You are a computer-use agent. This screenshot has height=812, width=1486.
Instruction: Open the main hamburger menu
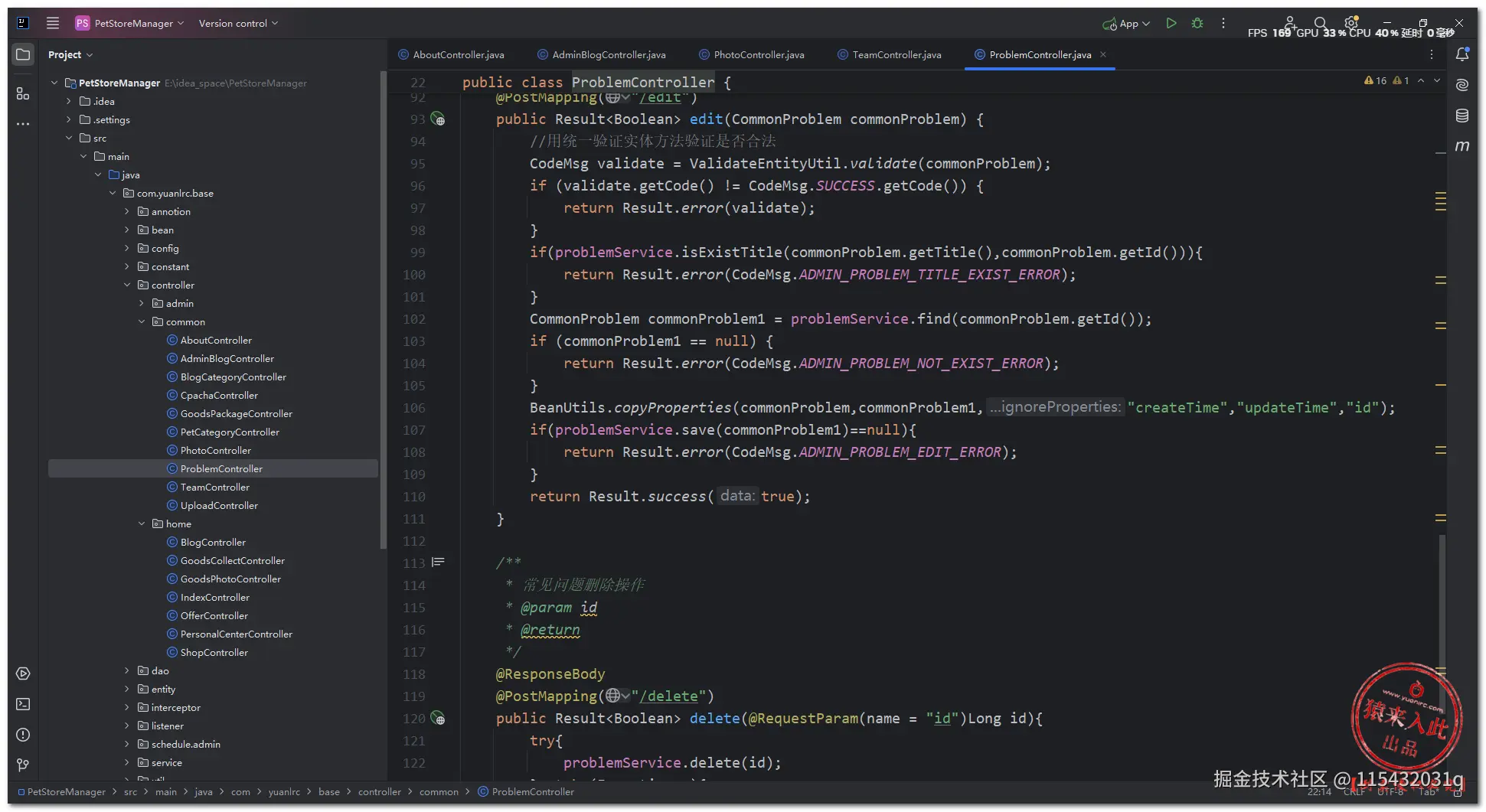53,23
